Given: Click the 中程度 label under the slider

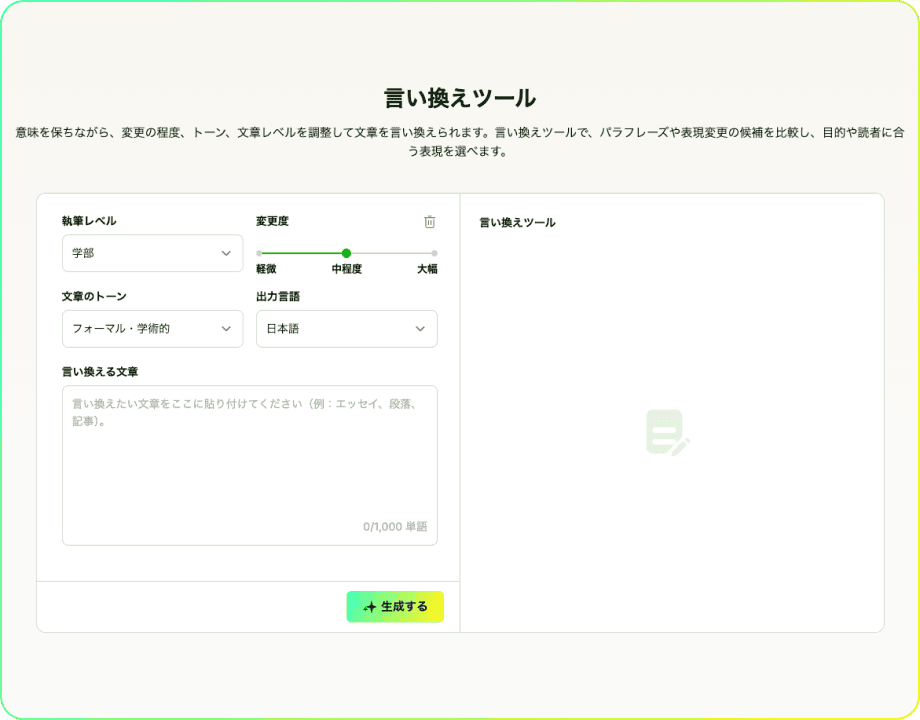Looking at the screenshot, I should pyautogui.click(x=347, y=269).
